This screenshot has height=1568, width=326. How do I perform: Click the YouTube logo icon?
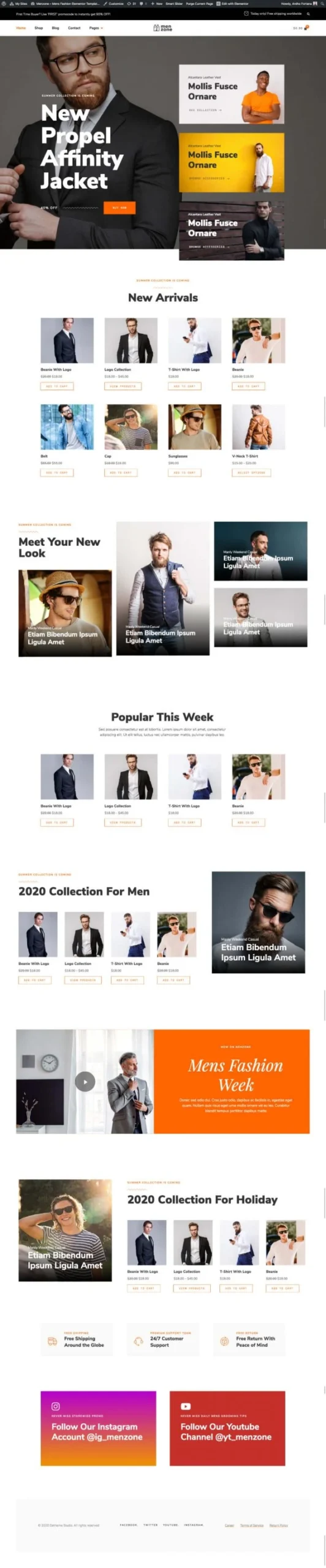[x=186, y=1406]
